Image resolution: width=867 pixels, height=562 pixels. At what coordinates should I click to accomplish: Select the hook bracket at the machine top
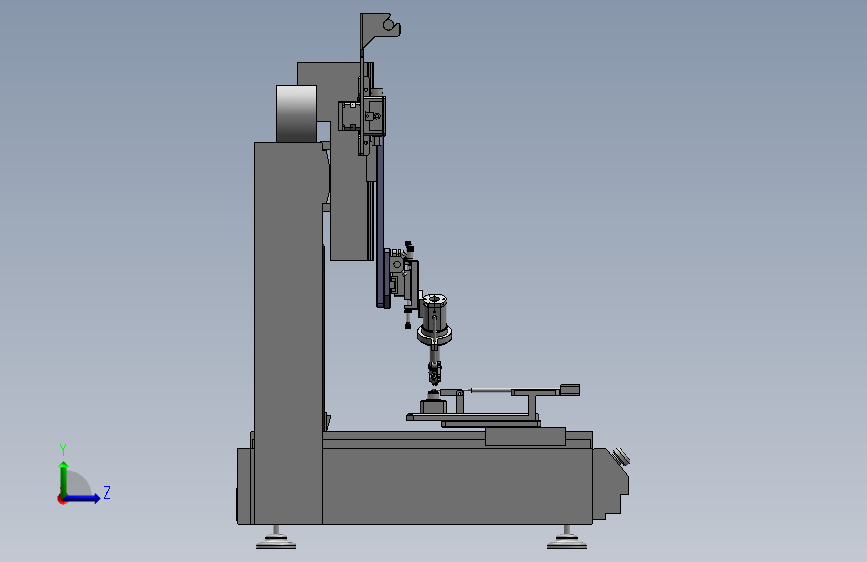point(380,32)
